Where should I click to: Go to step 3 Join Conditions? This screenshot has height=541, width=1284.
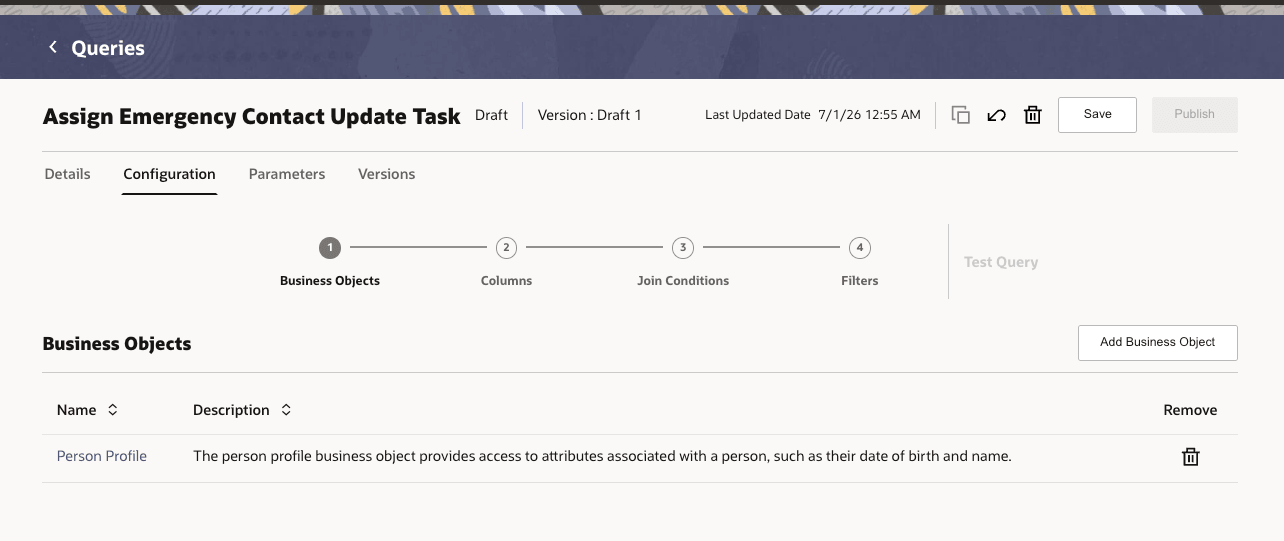[x=683, y=248]
